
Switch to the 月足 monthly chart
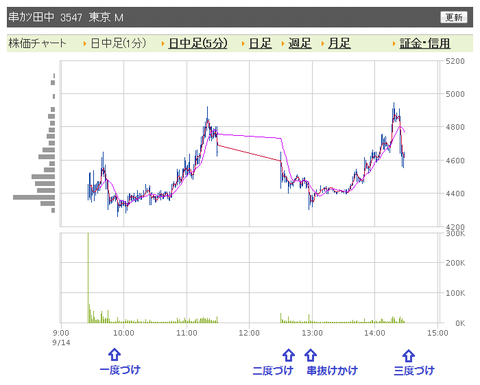[339, 43]
